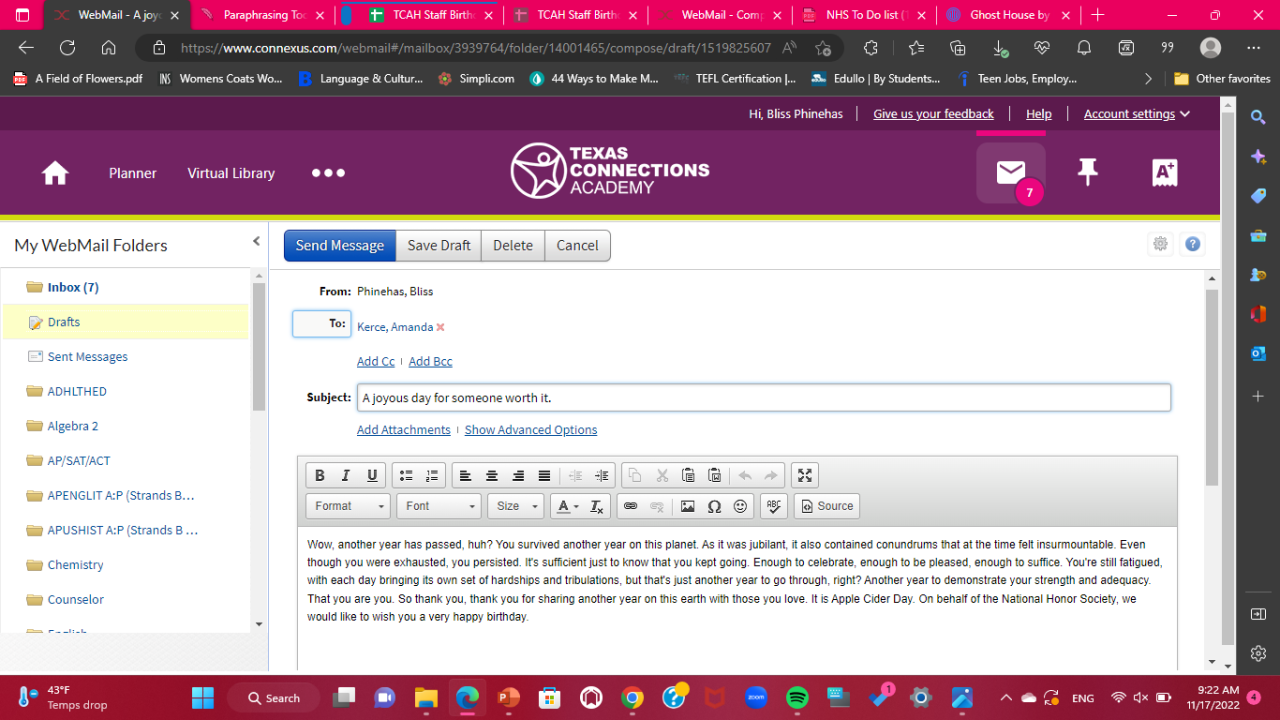Open the Planner menu
The image size is (1280, 720).
pos(133,173)
